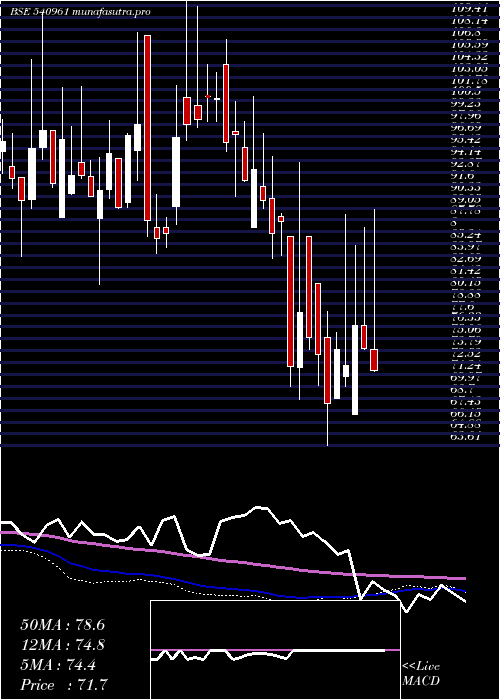Click the 94.14 price axis label
500x700 pixels.
(466, 152)
